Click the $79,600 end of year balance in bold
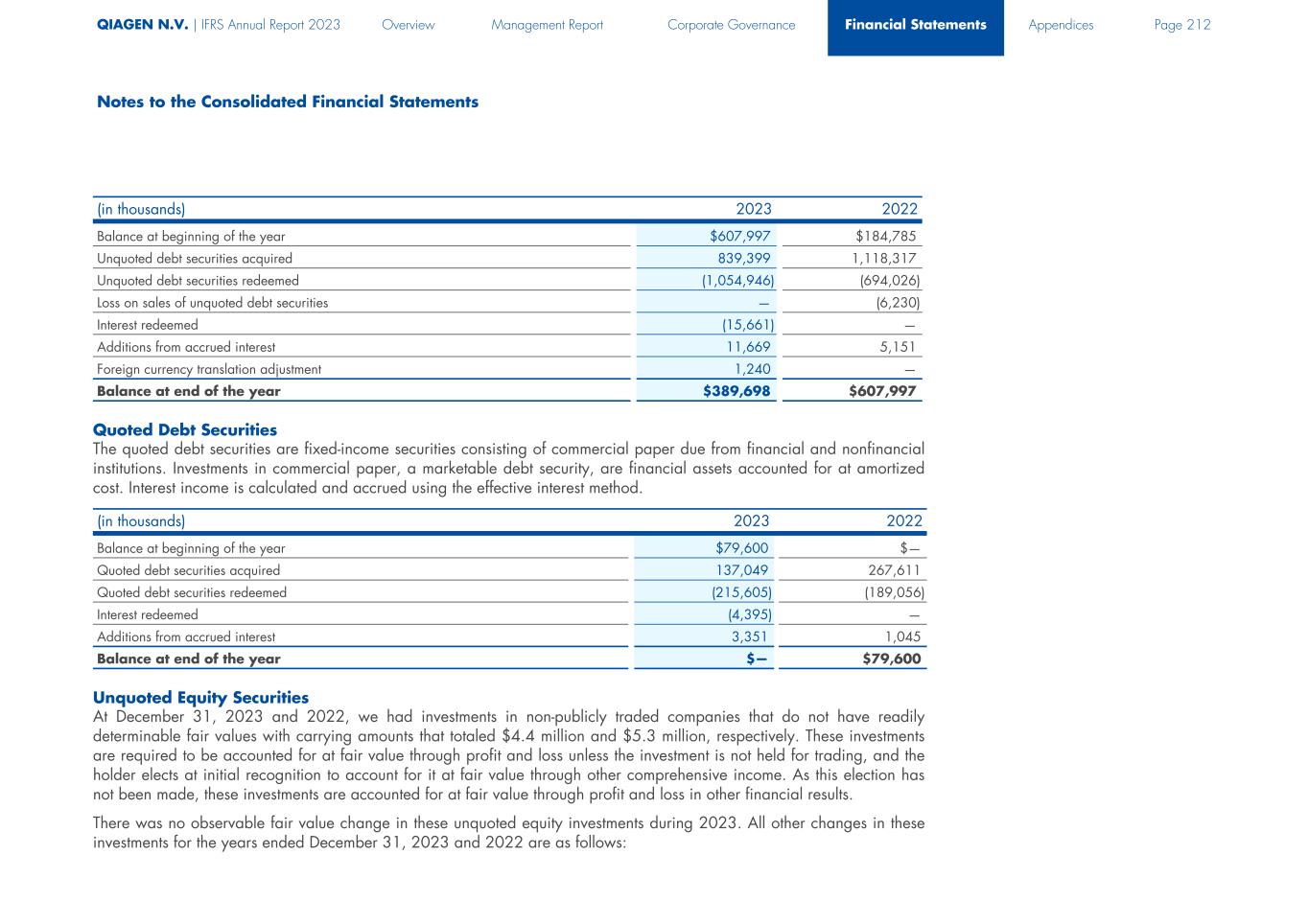The width and height of the screenshot is (1309, 924). click(x=891, y=658)
